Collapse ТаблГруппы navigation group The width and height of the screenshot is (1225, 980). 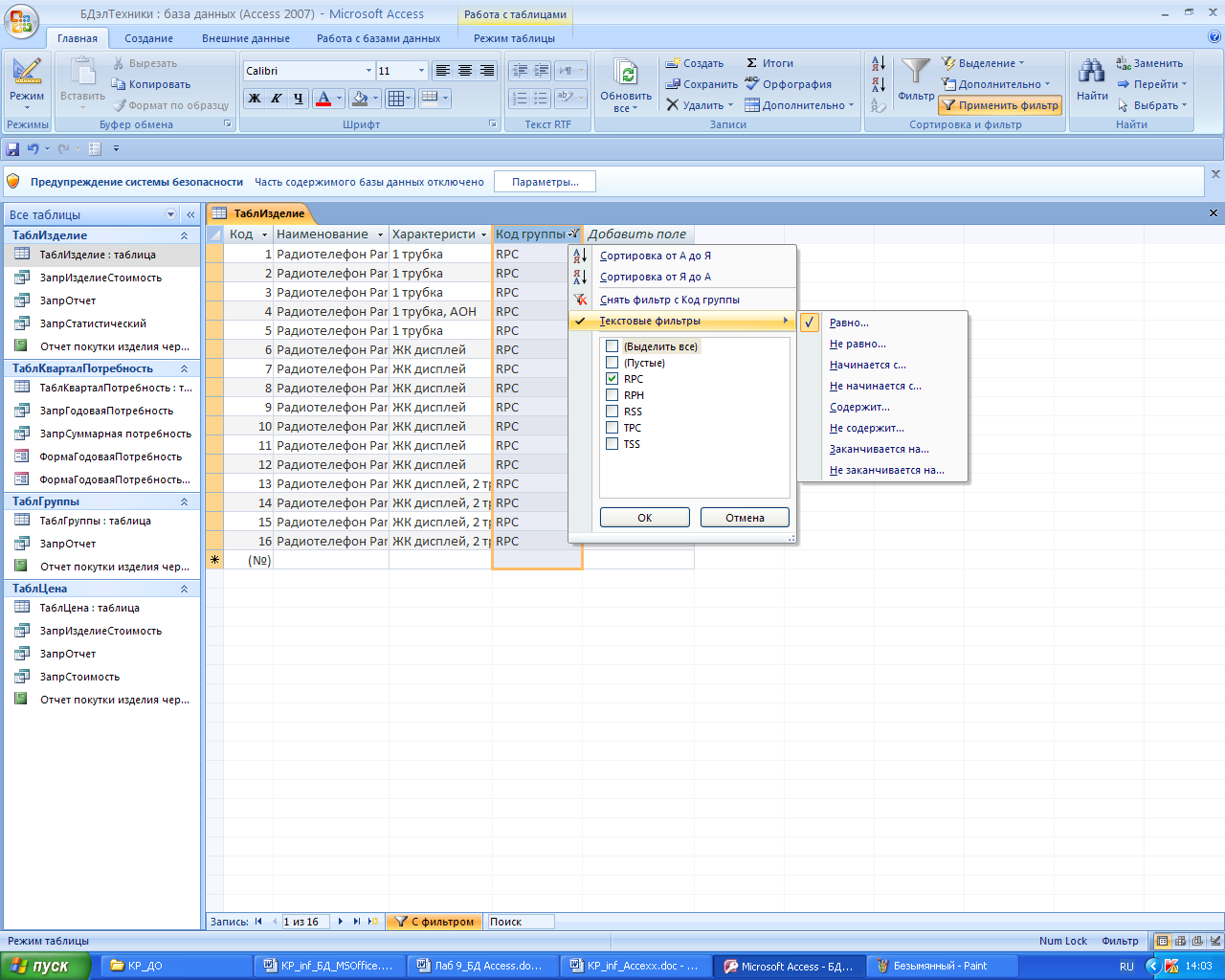(184, 501)
